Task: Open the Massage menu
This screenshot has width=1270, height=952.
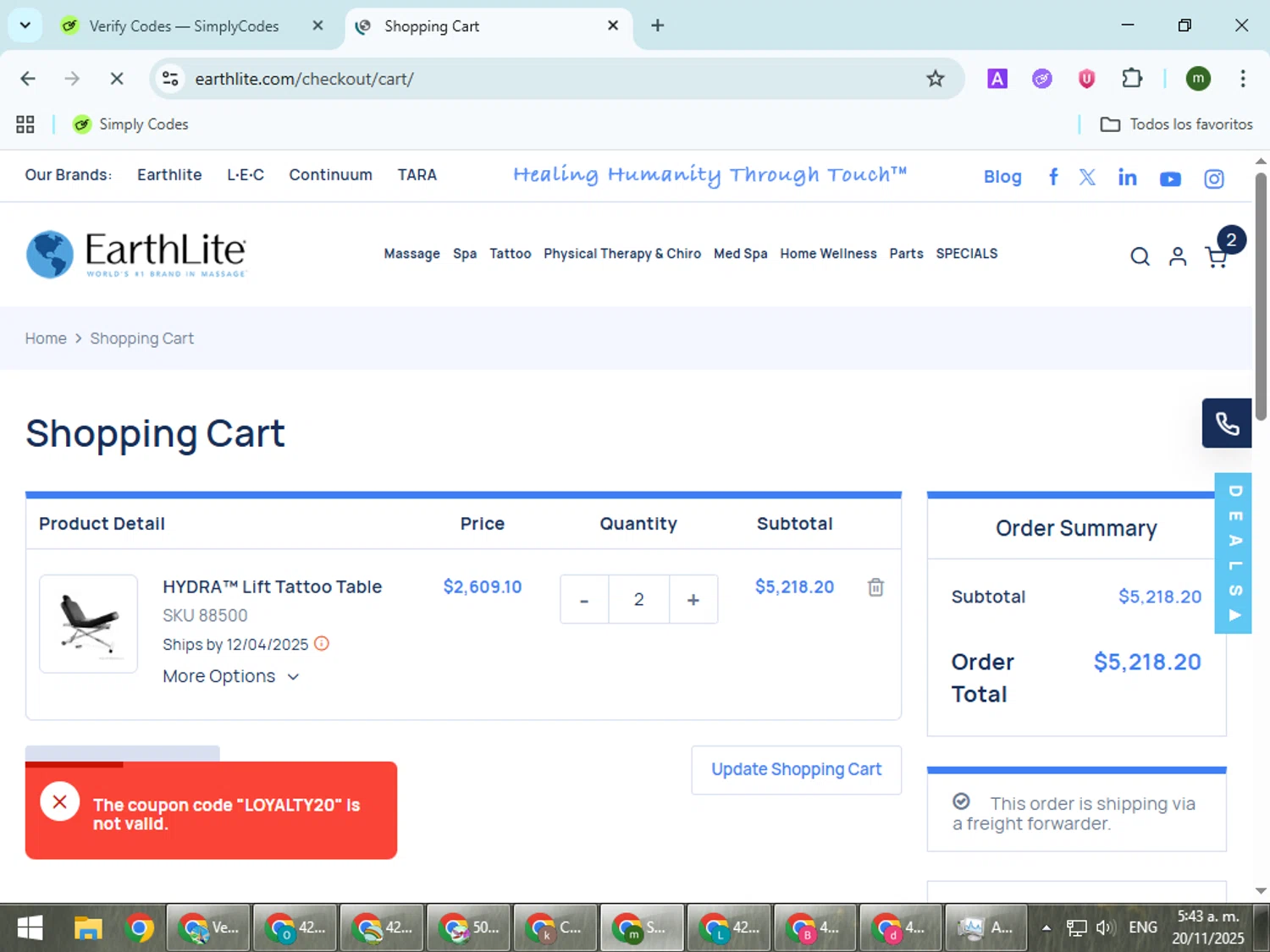Action: (x=411, y=253)
